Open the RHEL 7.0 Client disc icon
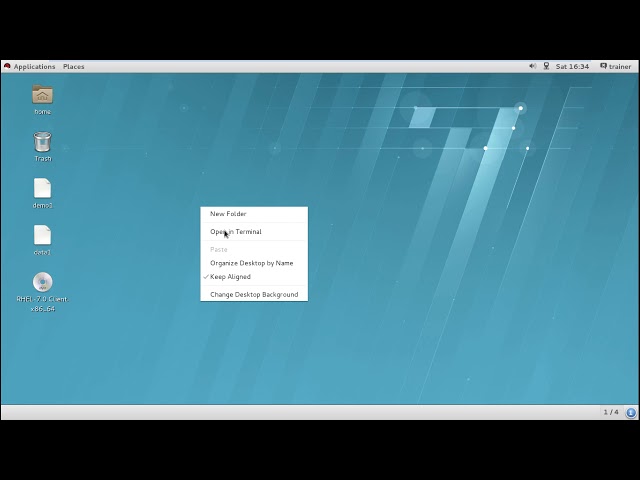 click(42, 282)
